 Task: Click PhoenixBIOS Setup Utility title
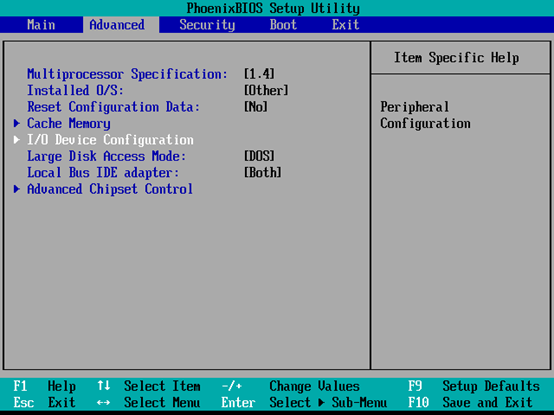(273, 8)
